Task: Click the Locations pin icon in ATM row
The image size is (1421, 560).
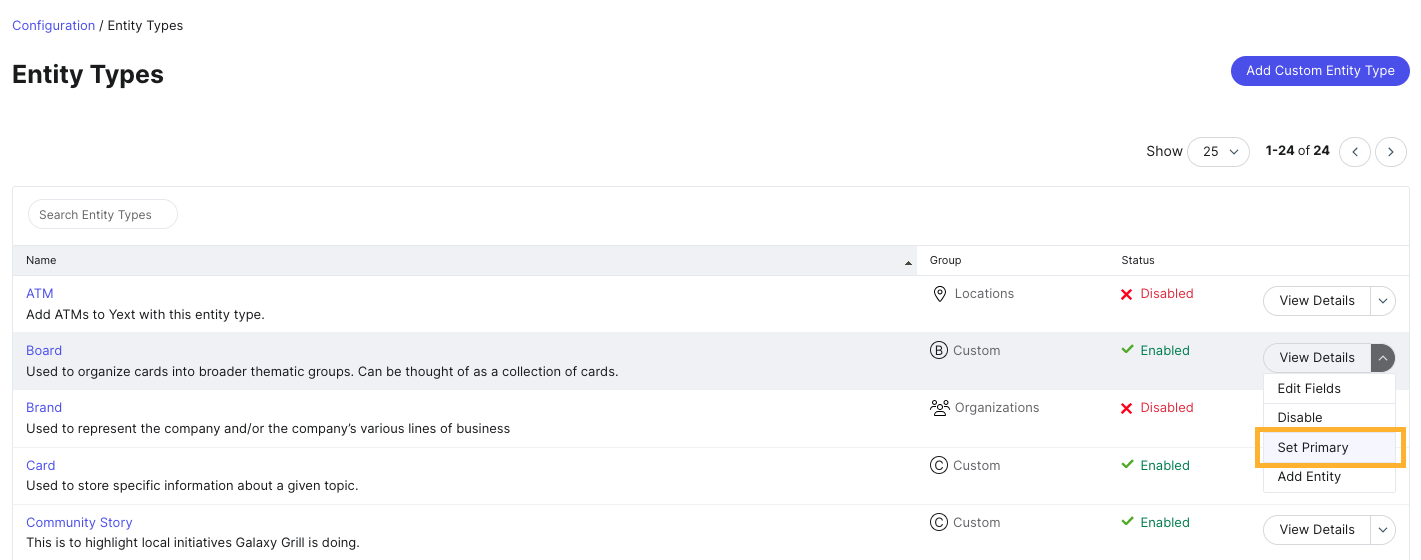Action: click(939, 294)
